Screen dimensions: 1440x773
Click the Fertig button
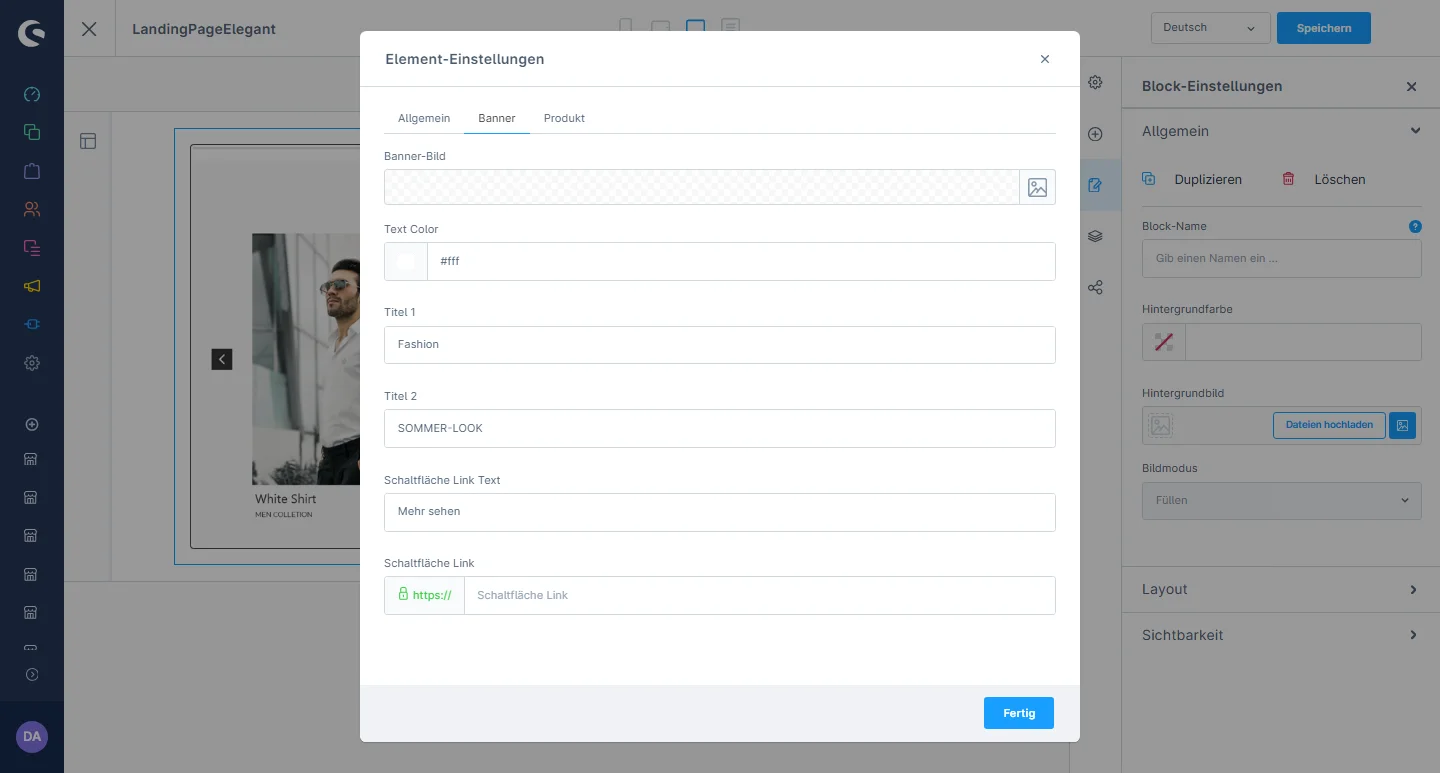coord(1018,713)
